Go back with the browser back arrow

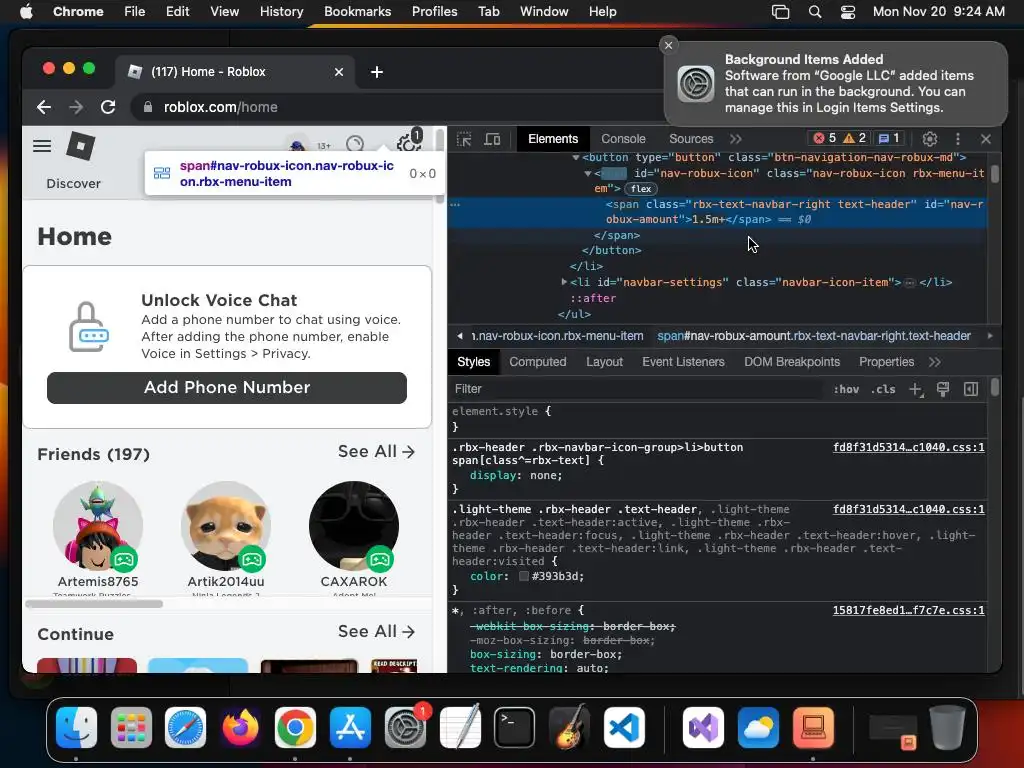tap(44, 107)
